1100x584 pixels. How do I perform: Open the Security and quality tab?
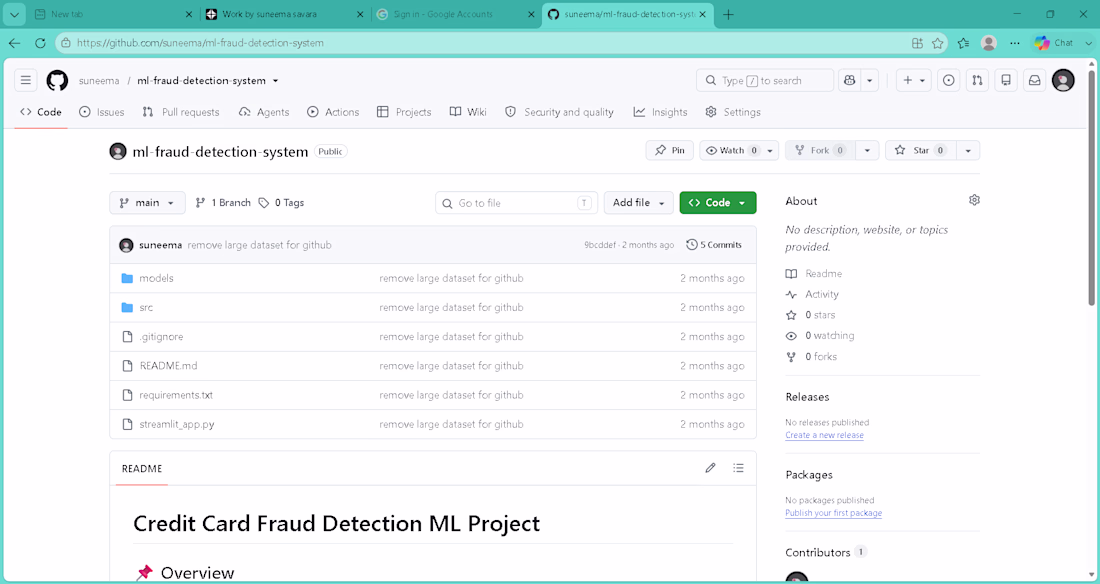[x=559, y=112]
